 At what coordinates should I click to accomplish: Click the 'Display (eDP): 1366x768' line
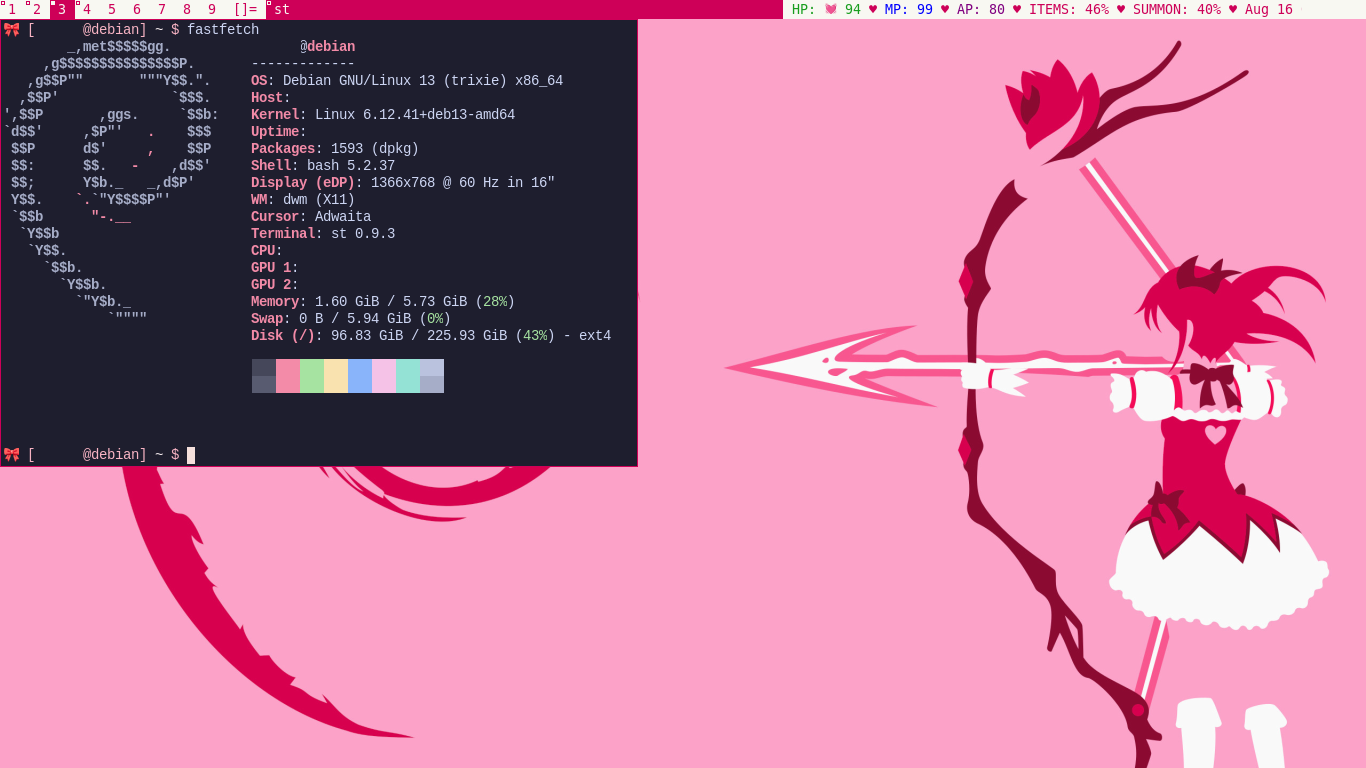click(x=403, y=183)
